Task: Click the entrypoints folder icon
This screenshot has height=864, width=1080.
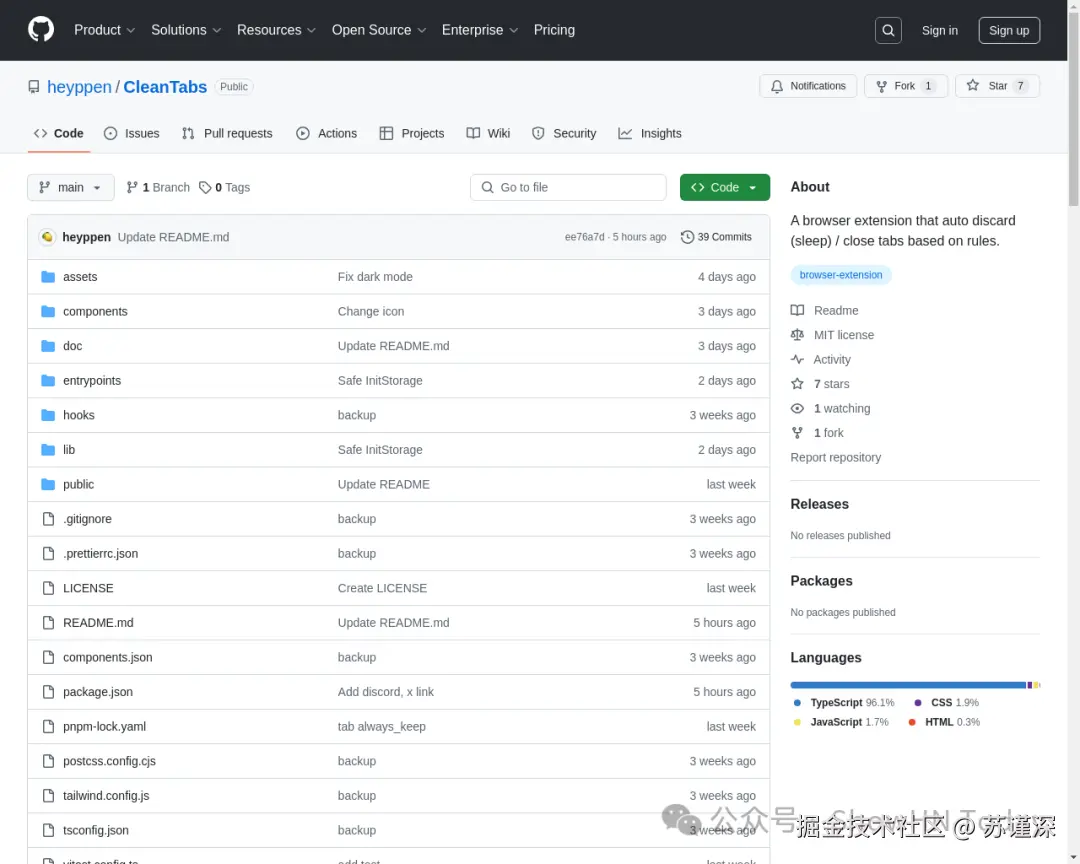Action: click(x=48, y=380)
